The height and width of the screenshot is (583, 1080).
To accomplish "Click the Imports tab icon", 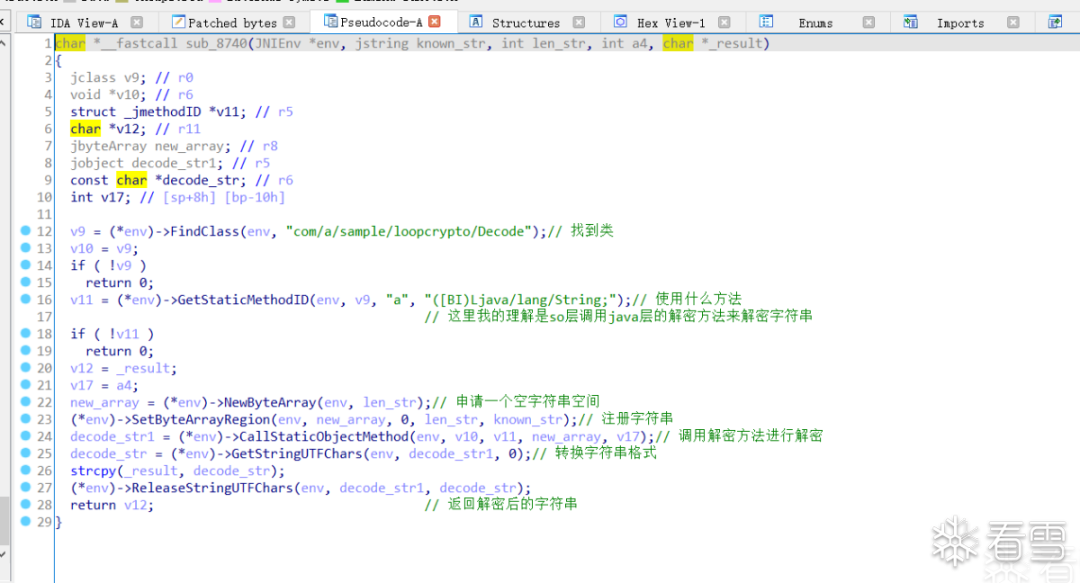I will (x=911, y=22).
